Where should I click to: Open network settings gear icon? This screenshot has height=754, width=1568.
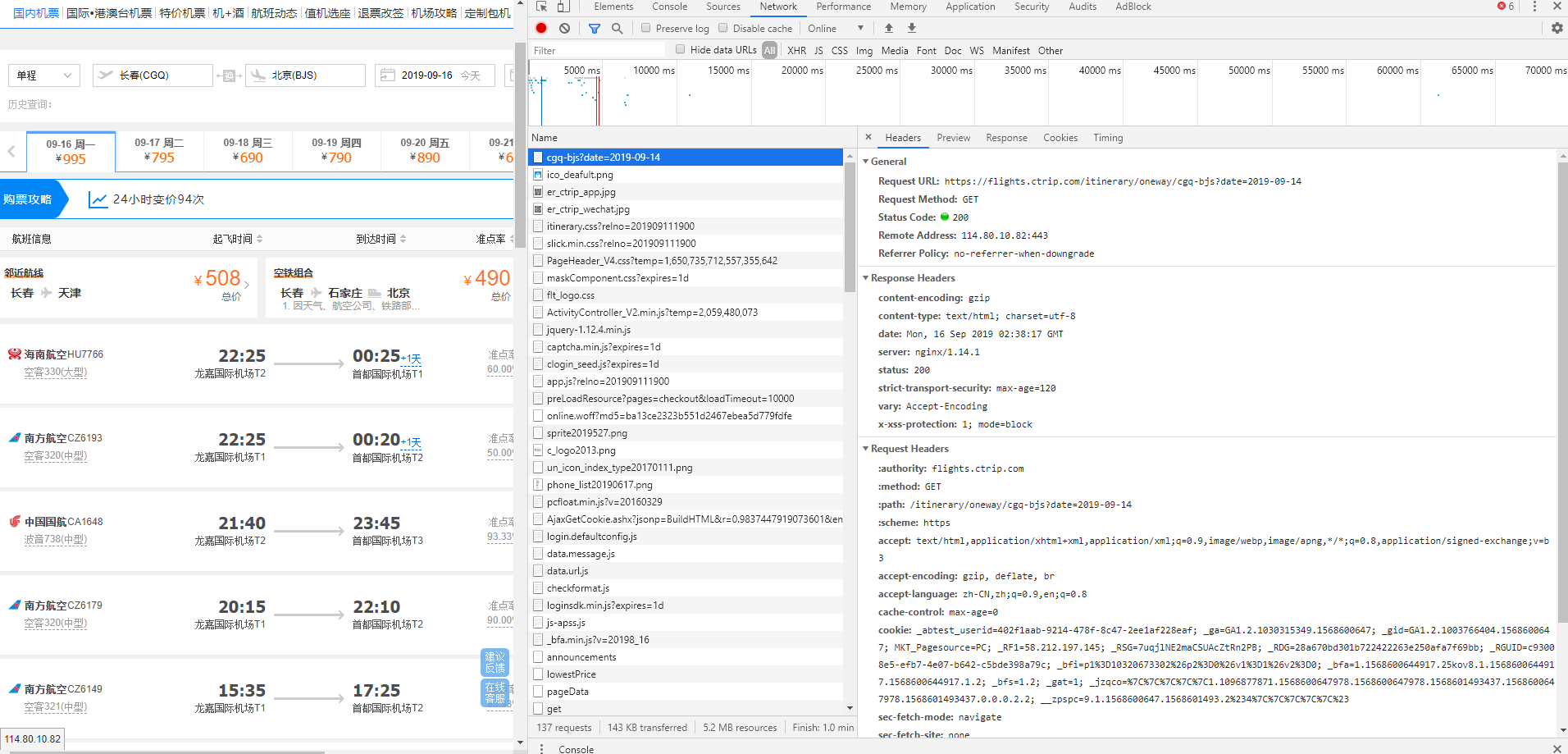click(1557, 28)
